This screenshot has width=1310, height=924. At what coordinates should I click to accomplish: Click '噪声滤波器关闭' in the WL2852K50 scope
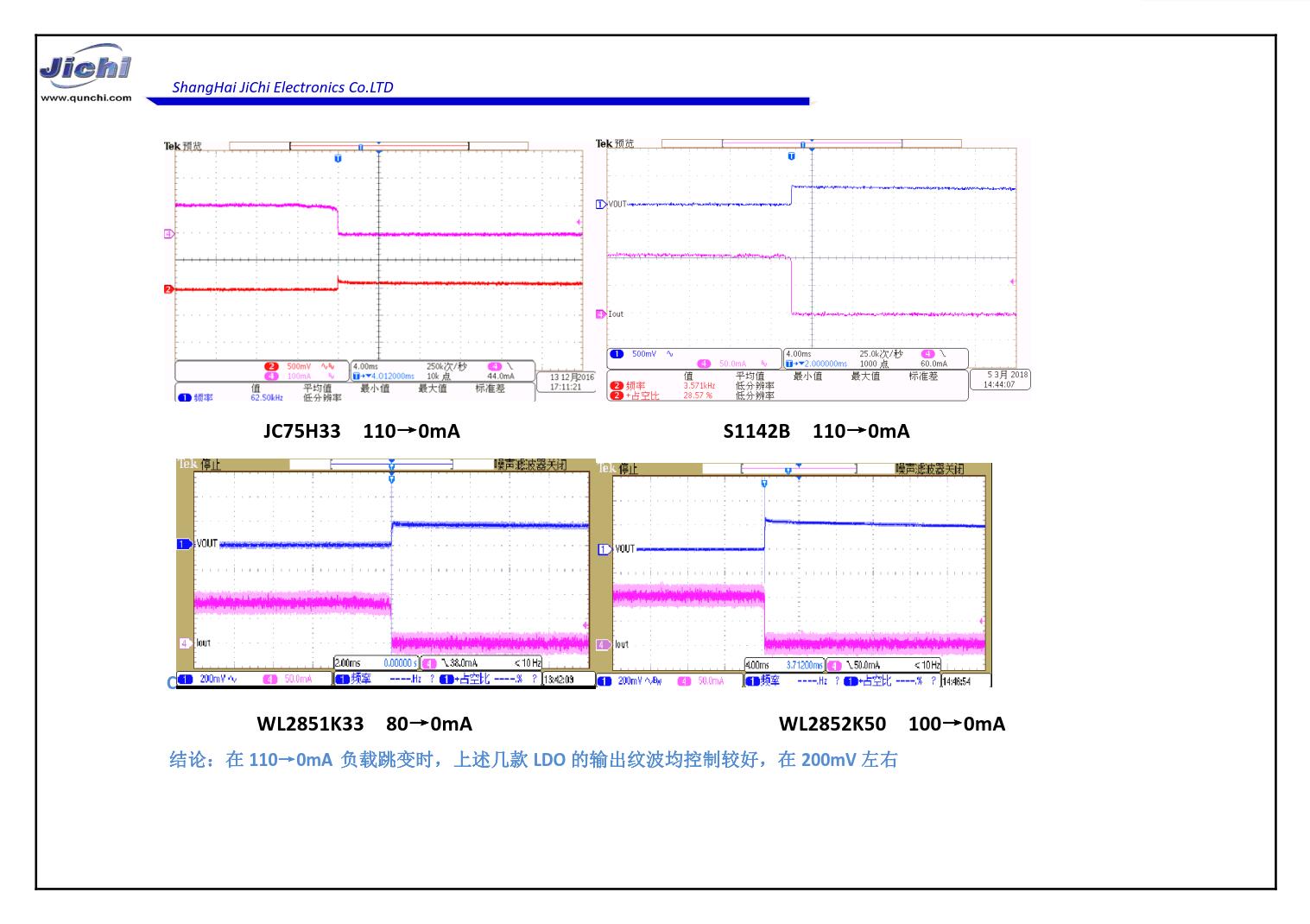click(929, 469)
